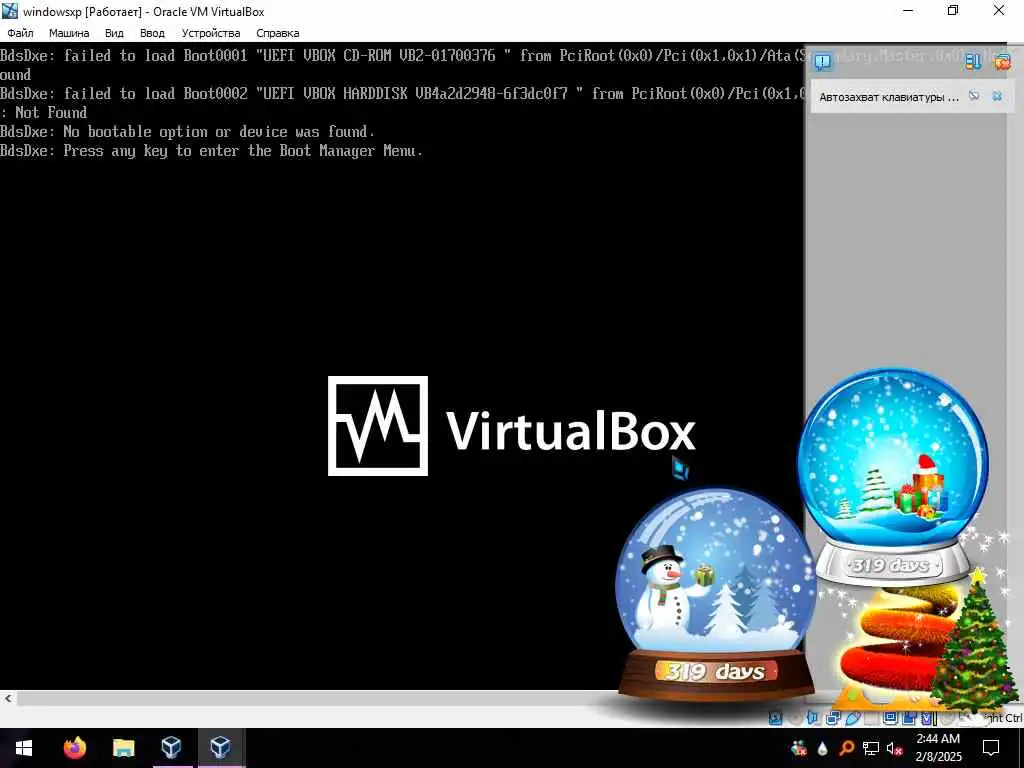The width and height of the screenshot is (1024, 768).
Task: Click the crossed-out bell icon on keyboard notification
Action: 974,96
